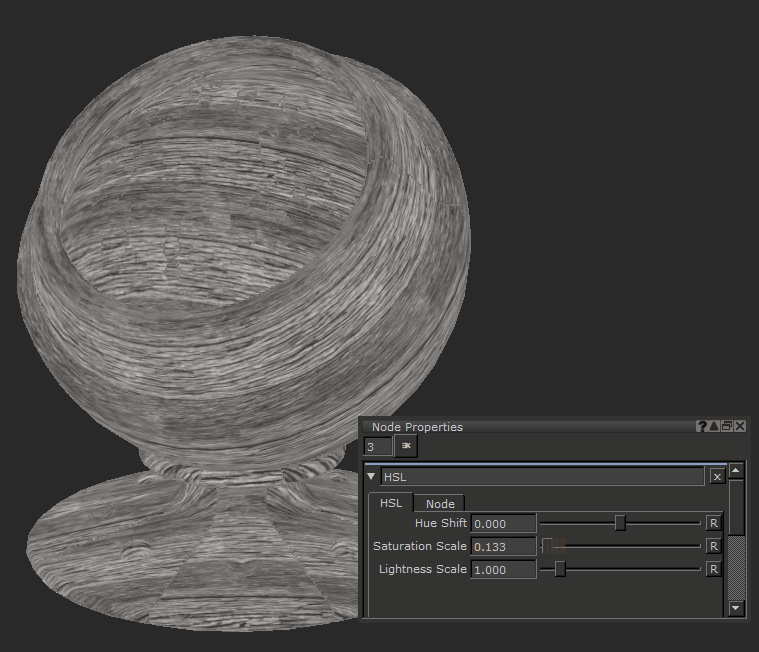Click the Lightness Scale slider handle
Viewport: 759px width, 652px height.
pyautogui.click(x=560, y=569)
